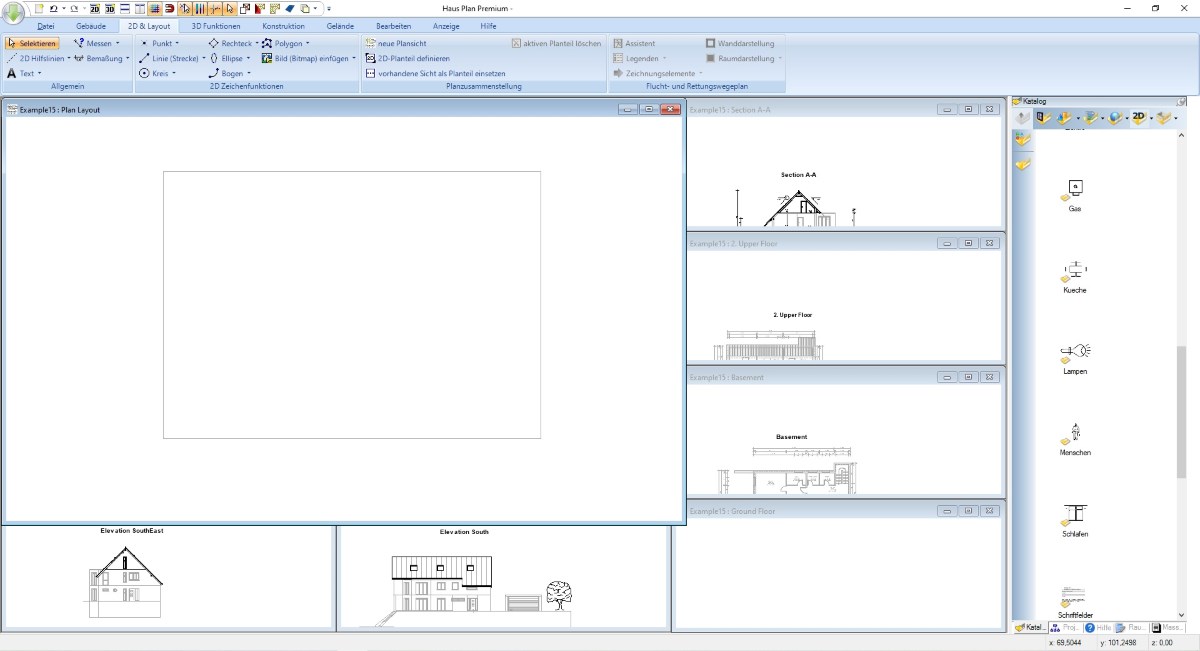Click the x coordinate in status bar
The image size is (1200, 651).
click(1066, 643)
